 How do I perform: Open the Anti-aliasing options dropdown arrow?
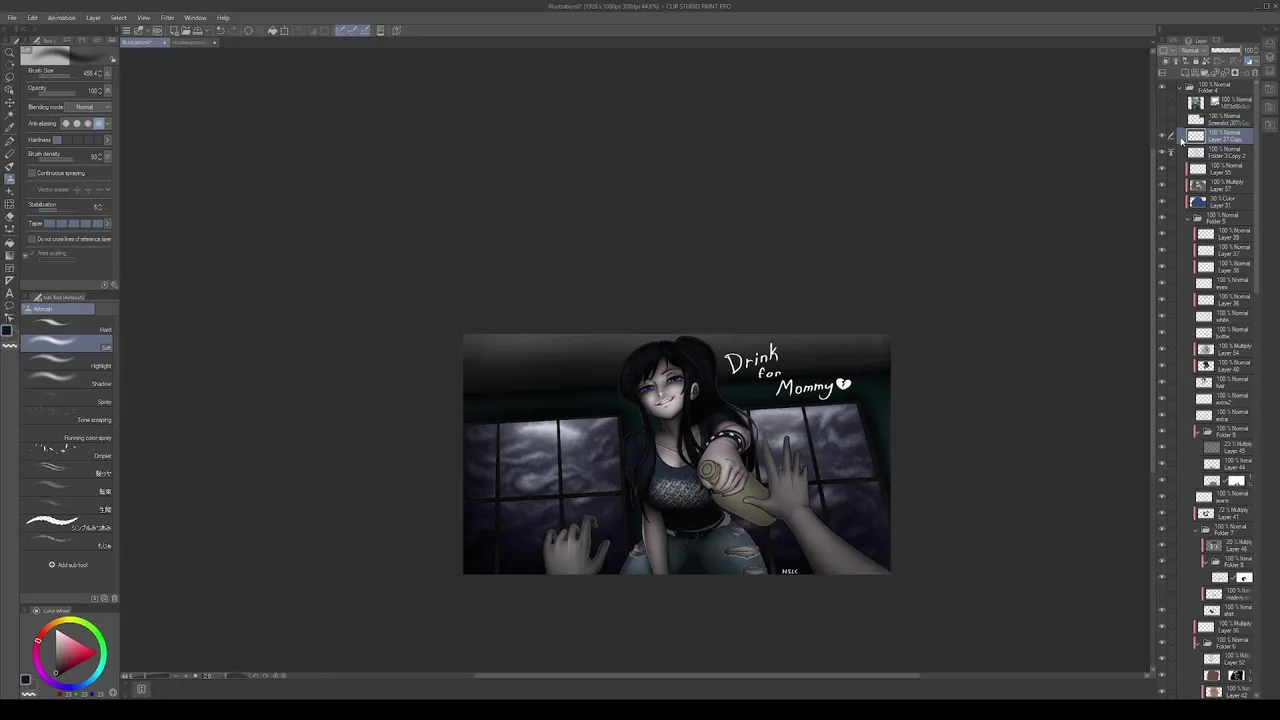(108, 123)
